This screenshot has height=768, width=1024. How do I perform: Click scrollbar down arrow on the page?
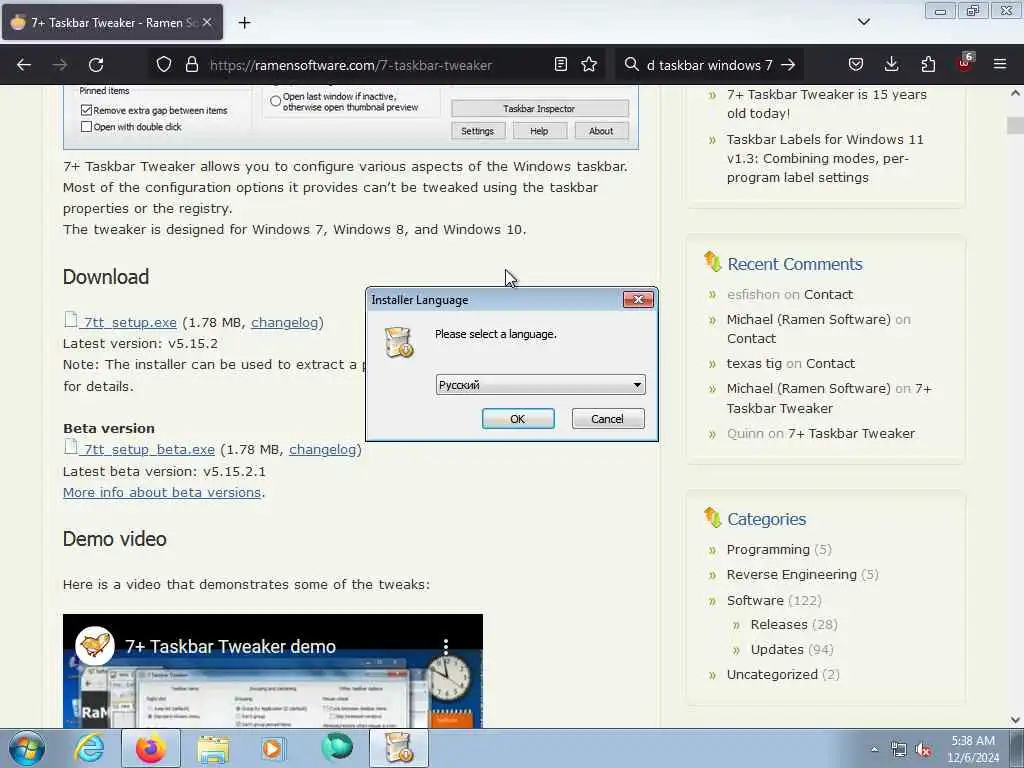(x=1016, y=720)
